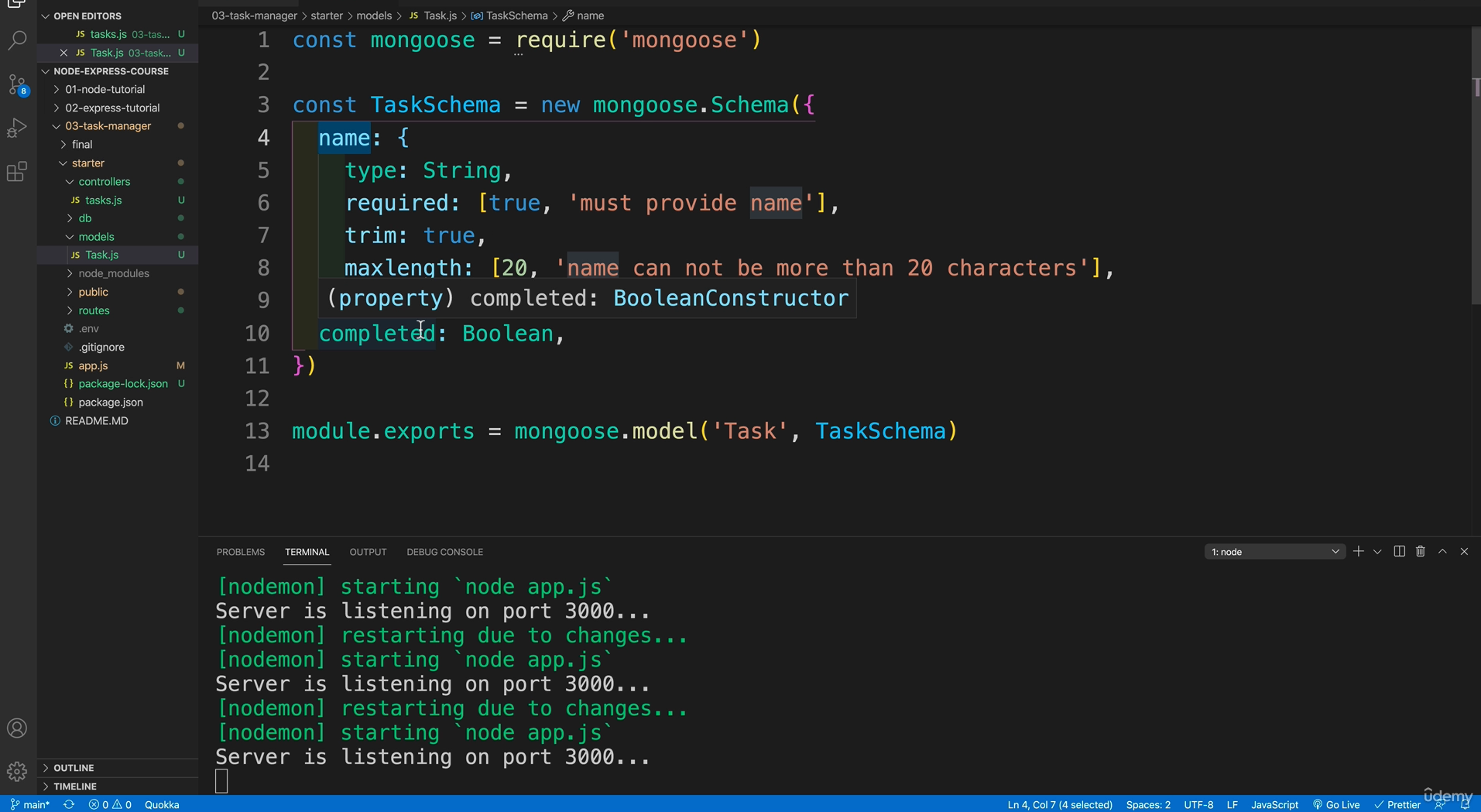
Task: Open the Extensions view
Action: tap(17, 171)
